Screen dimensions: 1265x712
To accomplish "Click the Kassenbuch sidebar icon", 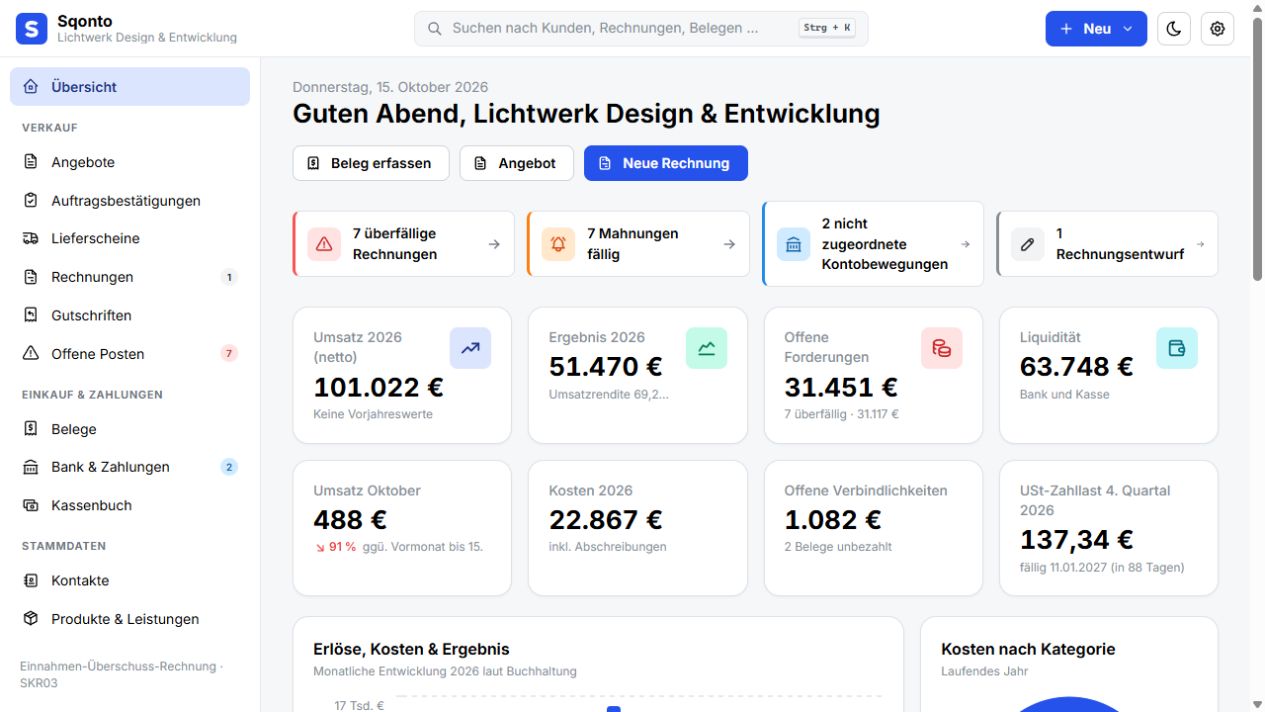I will (x=31, y=505).
